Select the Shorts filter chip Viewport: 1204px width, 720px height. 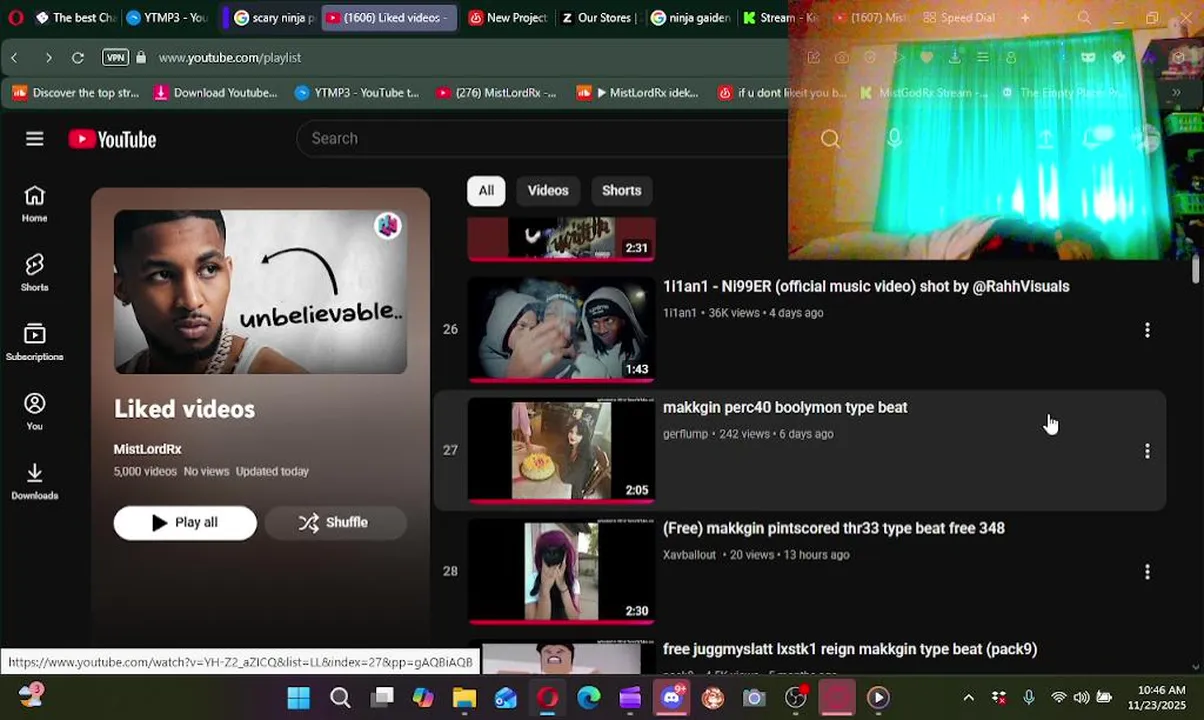click(621, 191)
